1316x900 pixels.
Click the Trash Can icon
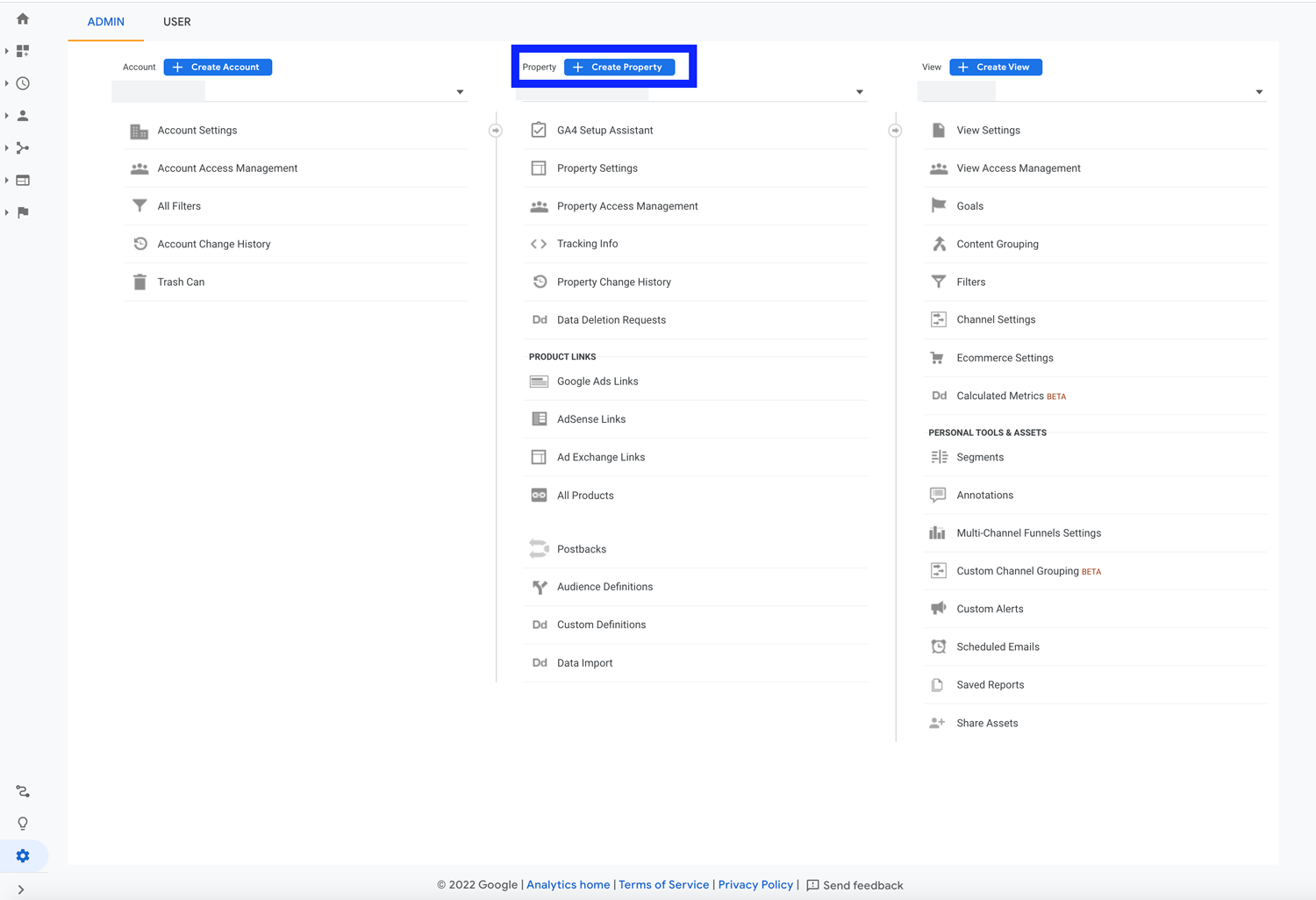(x=139, y=282)
